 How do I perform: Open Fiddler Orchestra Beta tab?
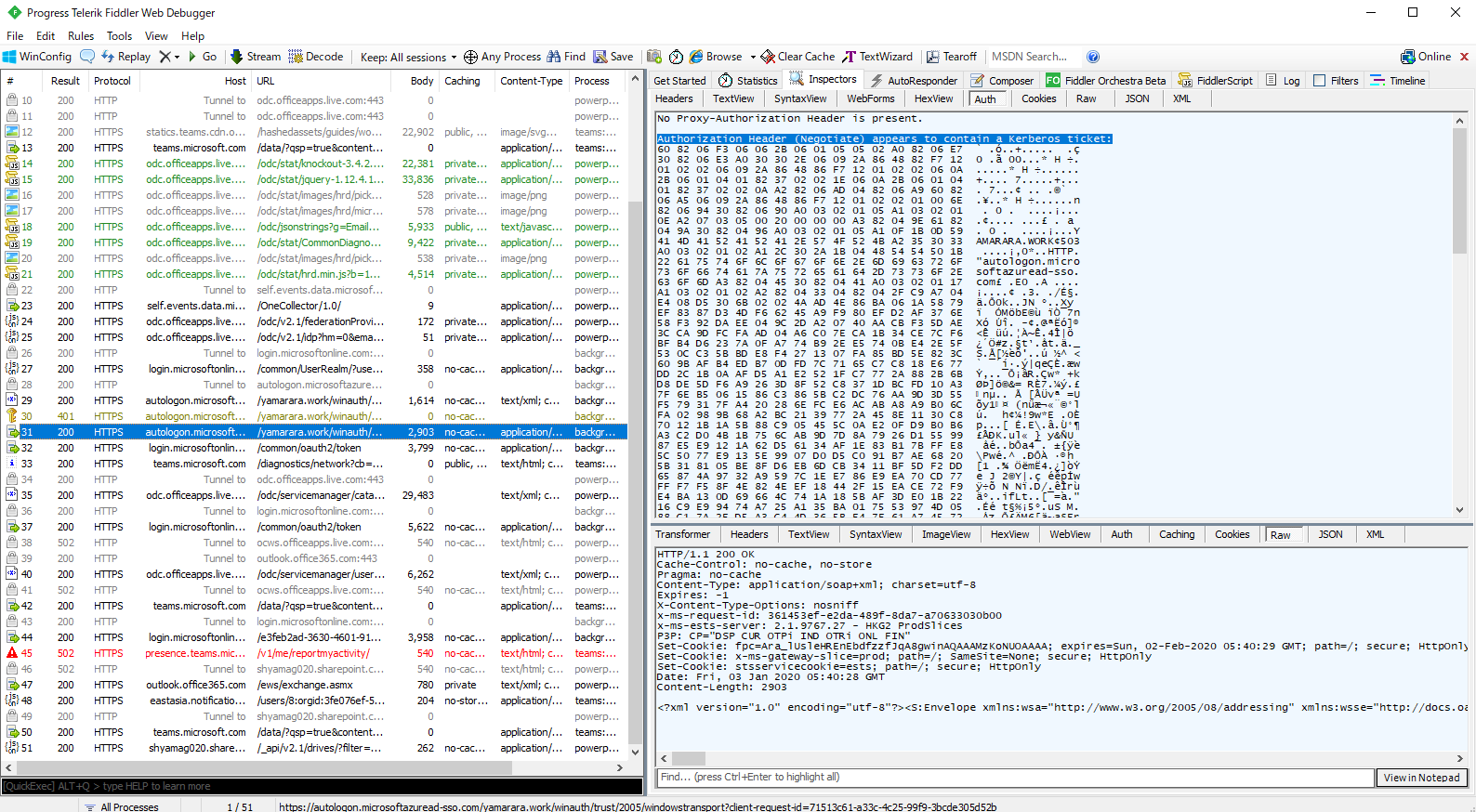coord(1105,81)
